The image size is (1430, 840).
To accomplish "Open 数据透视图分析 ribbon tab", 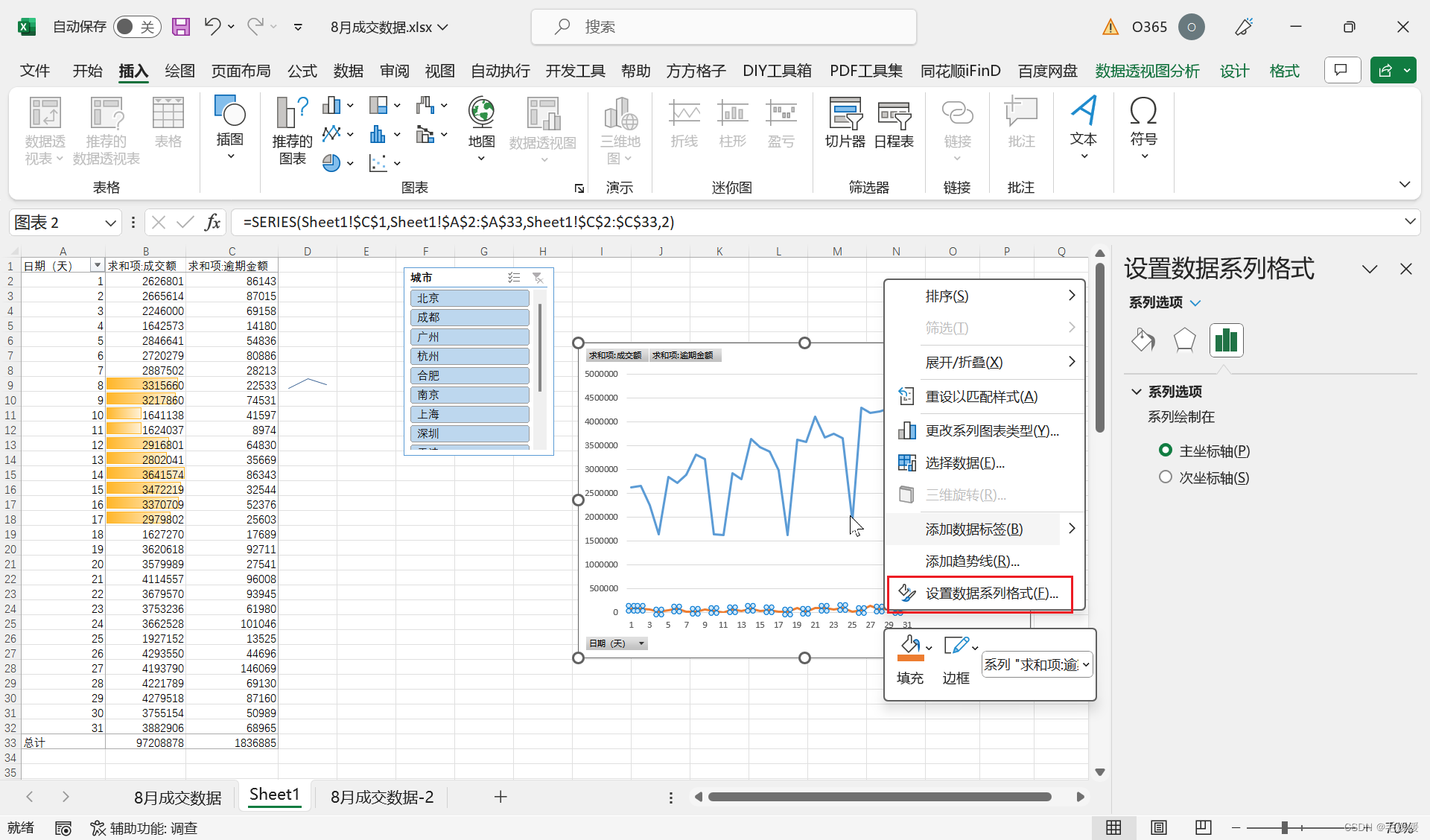I will click(x=1147, y=71).
